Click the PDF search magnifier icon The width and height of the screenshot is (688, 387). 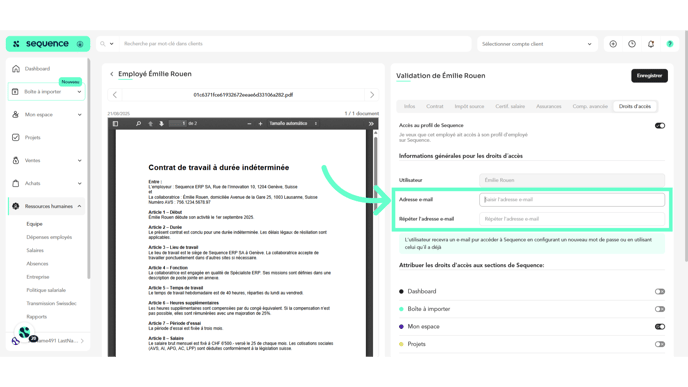[138, 124]
